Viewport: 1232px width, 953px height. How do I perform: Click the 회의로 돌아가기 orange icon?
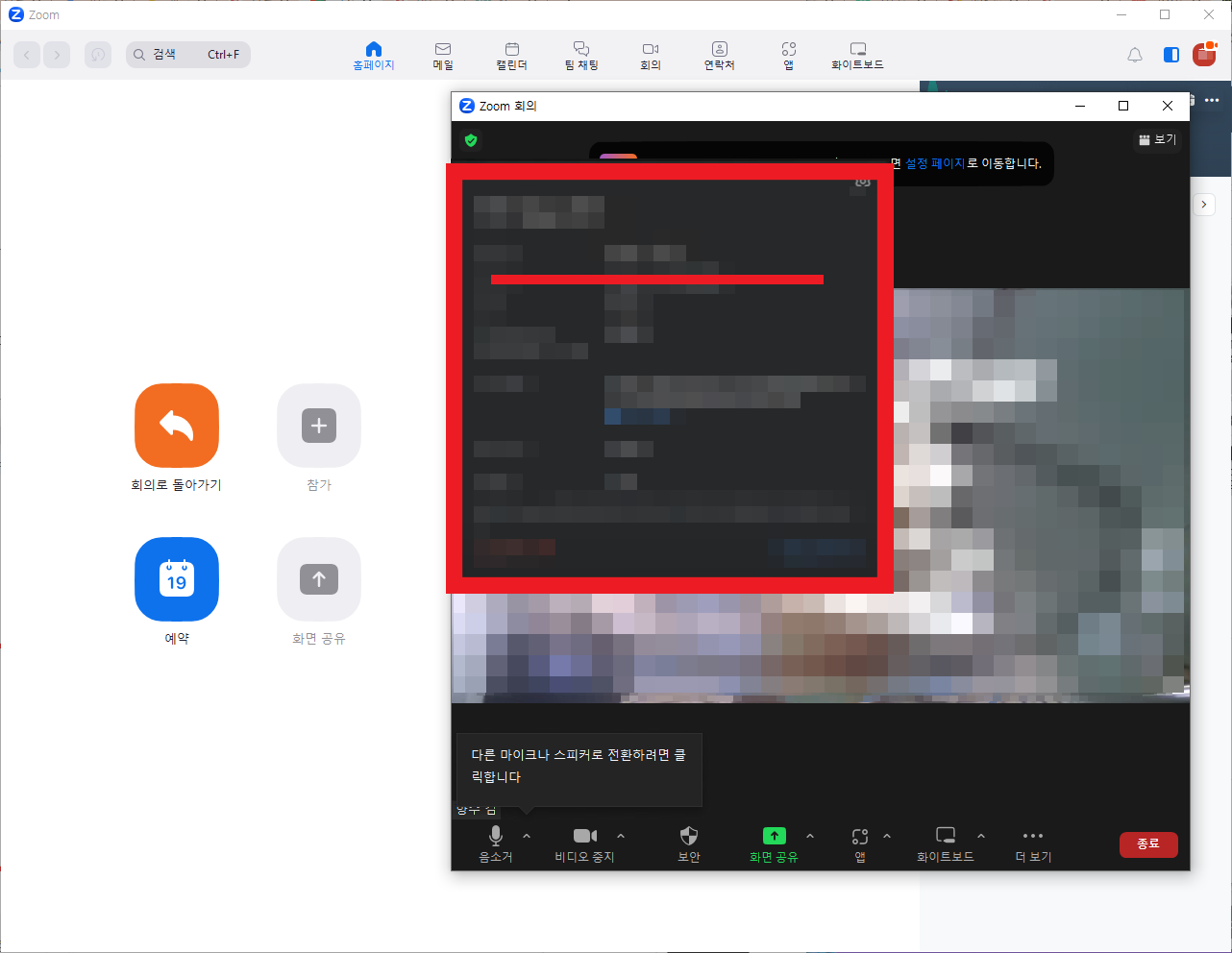(176, 426)
